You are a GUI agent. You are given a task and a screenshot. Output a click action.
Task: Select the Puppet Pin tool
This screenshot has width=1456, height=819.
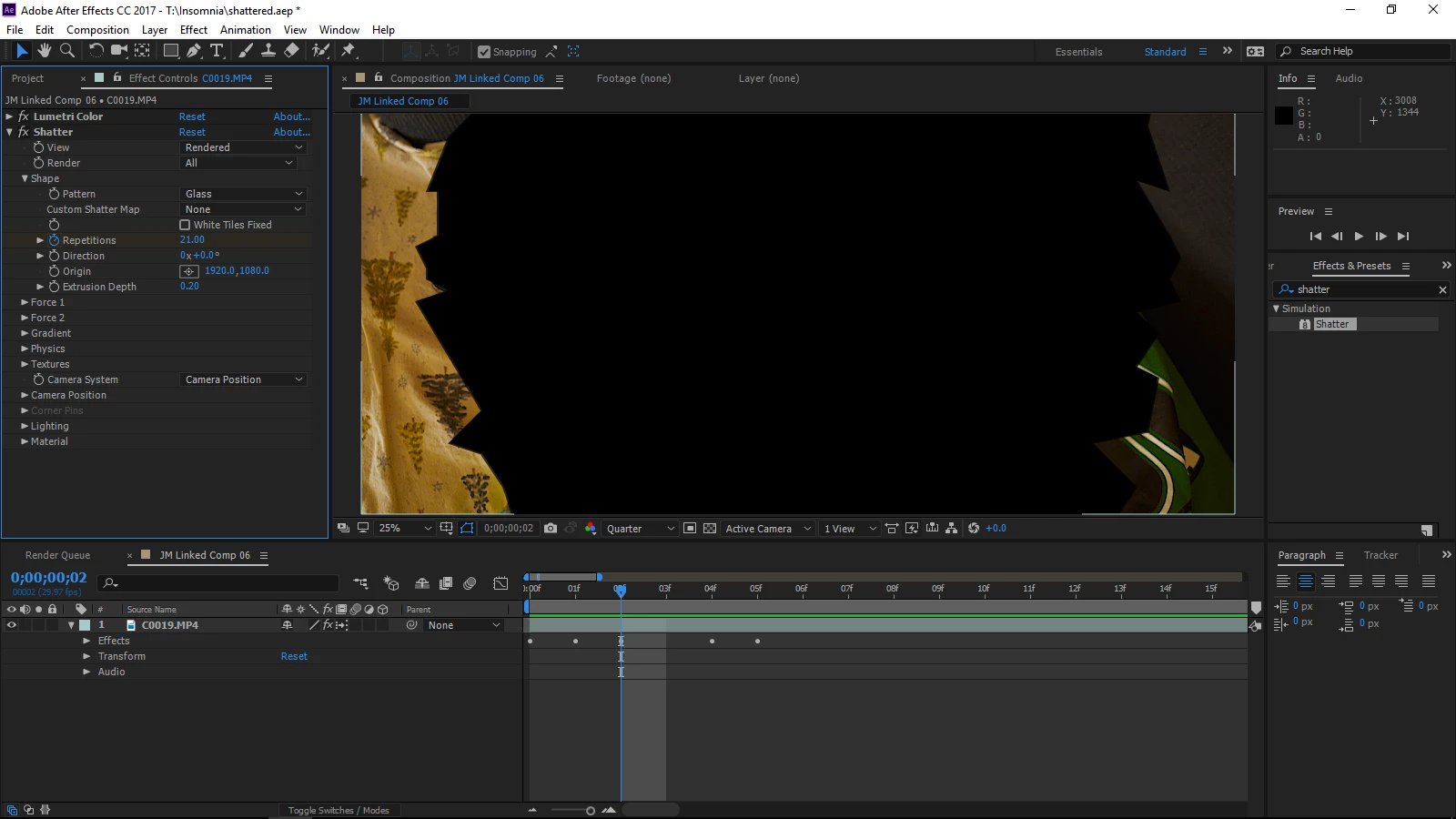tap(348, 51)
